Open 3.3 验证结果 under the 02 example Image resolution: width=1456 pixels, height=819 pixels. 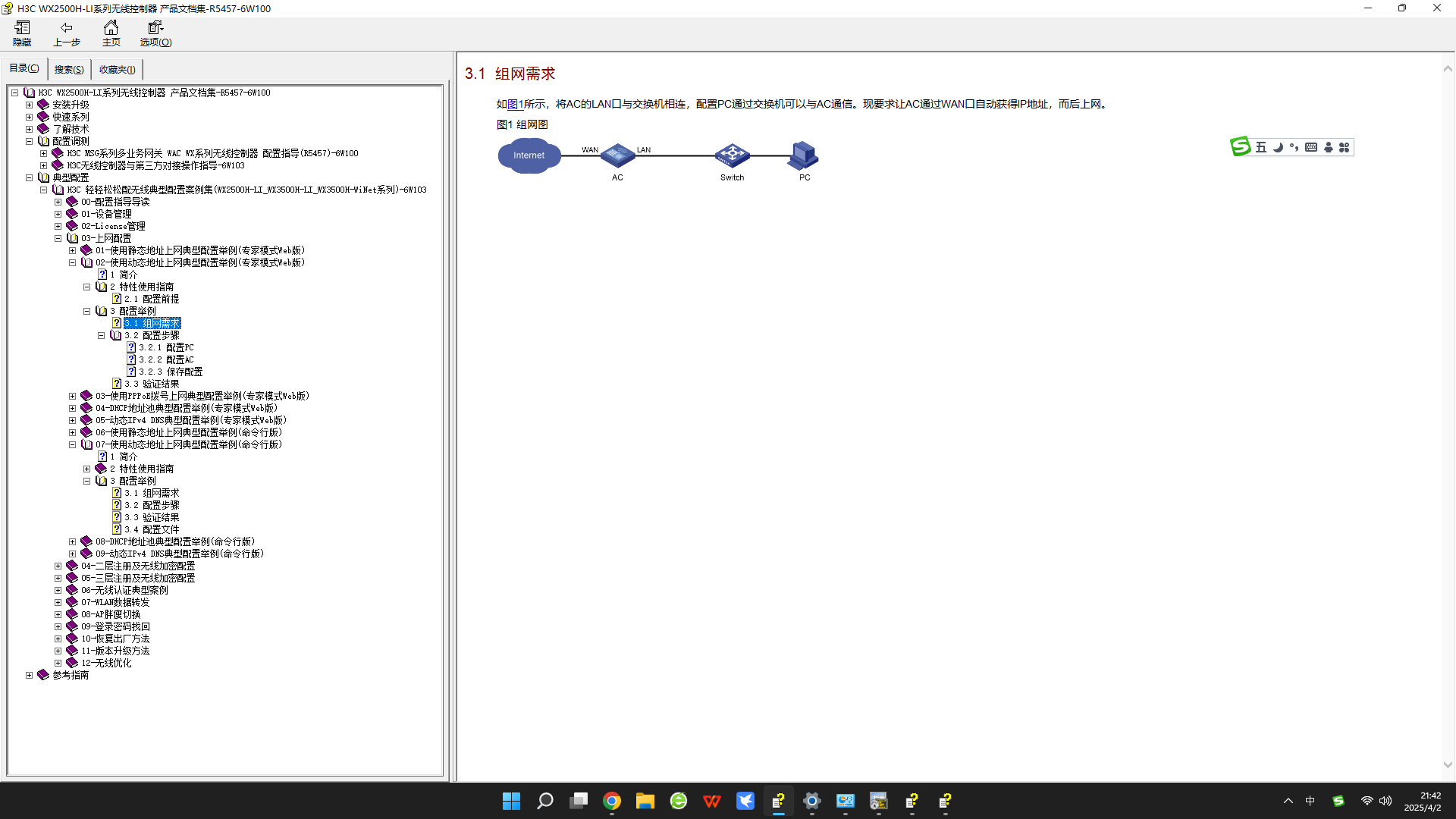[152, 384]
